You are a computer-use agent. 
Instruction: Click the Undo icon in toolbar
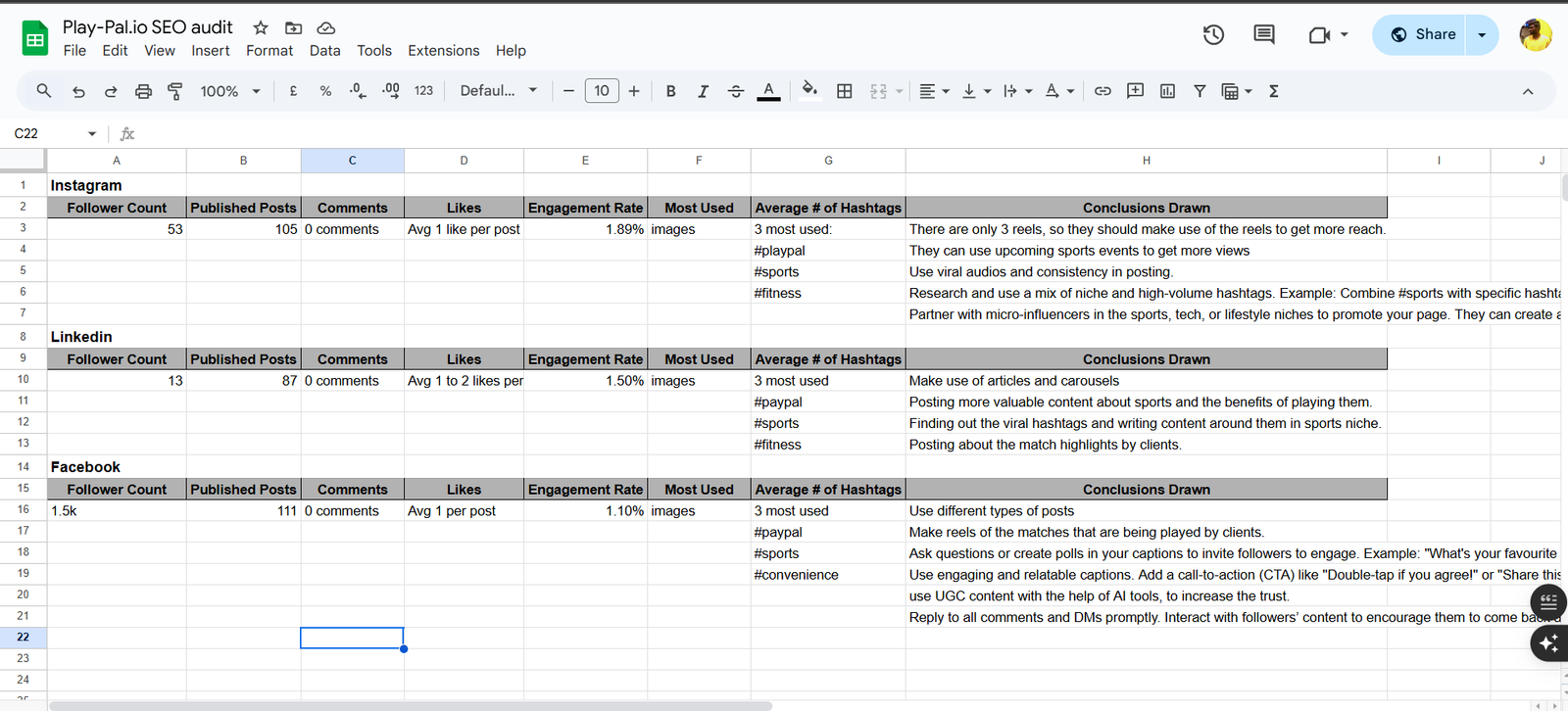pyautogui.click(x=78, y=91)
